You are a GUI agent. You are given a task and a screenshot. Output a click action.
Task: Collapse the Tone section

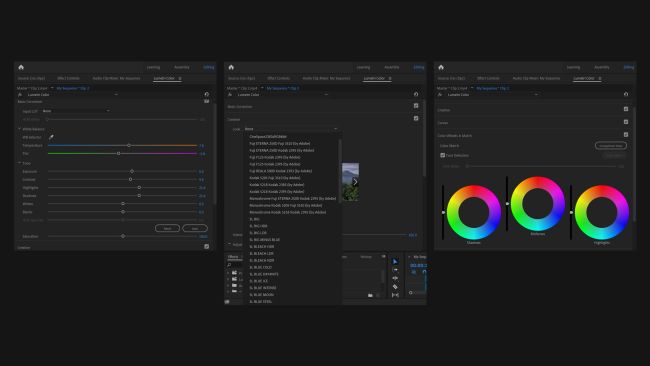click(x=19, y=163)
